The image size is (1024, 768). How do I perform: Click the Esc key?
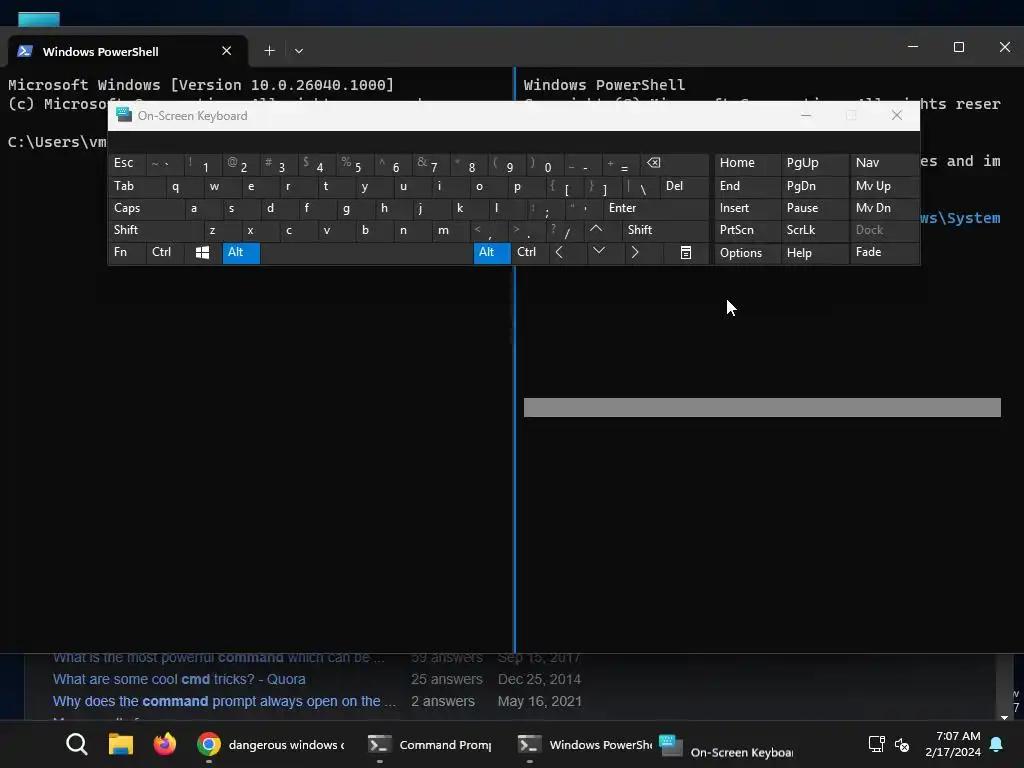point(127,163)
